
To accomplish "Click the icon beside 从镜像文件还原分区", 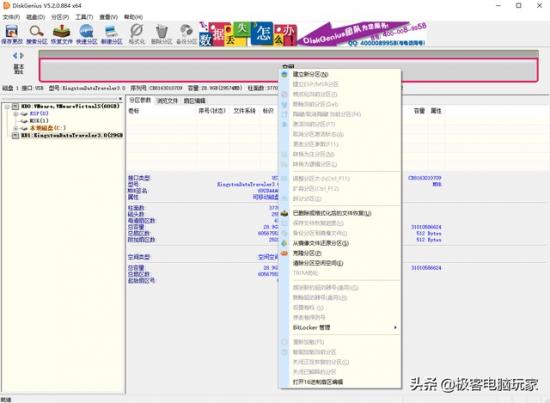I will [284, 243].
